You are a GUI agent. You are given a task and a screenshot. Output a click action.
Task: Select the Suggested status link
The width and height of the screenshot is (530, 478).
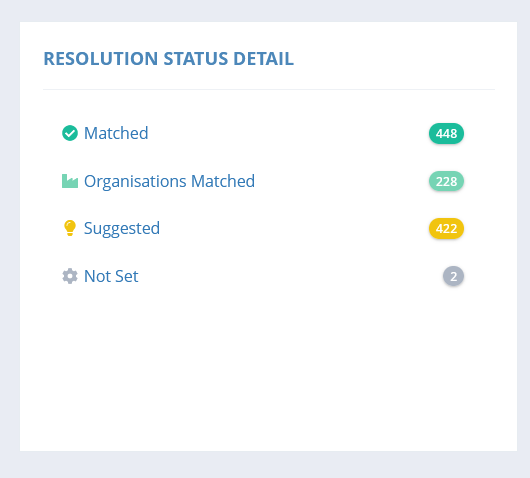pos(122,229)
